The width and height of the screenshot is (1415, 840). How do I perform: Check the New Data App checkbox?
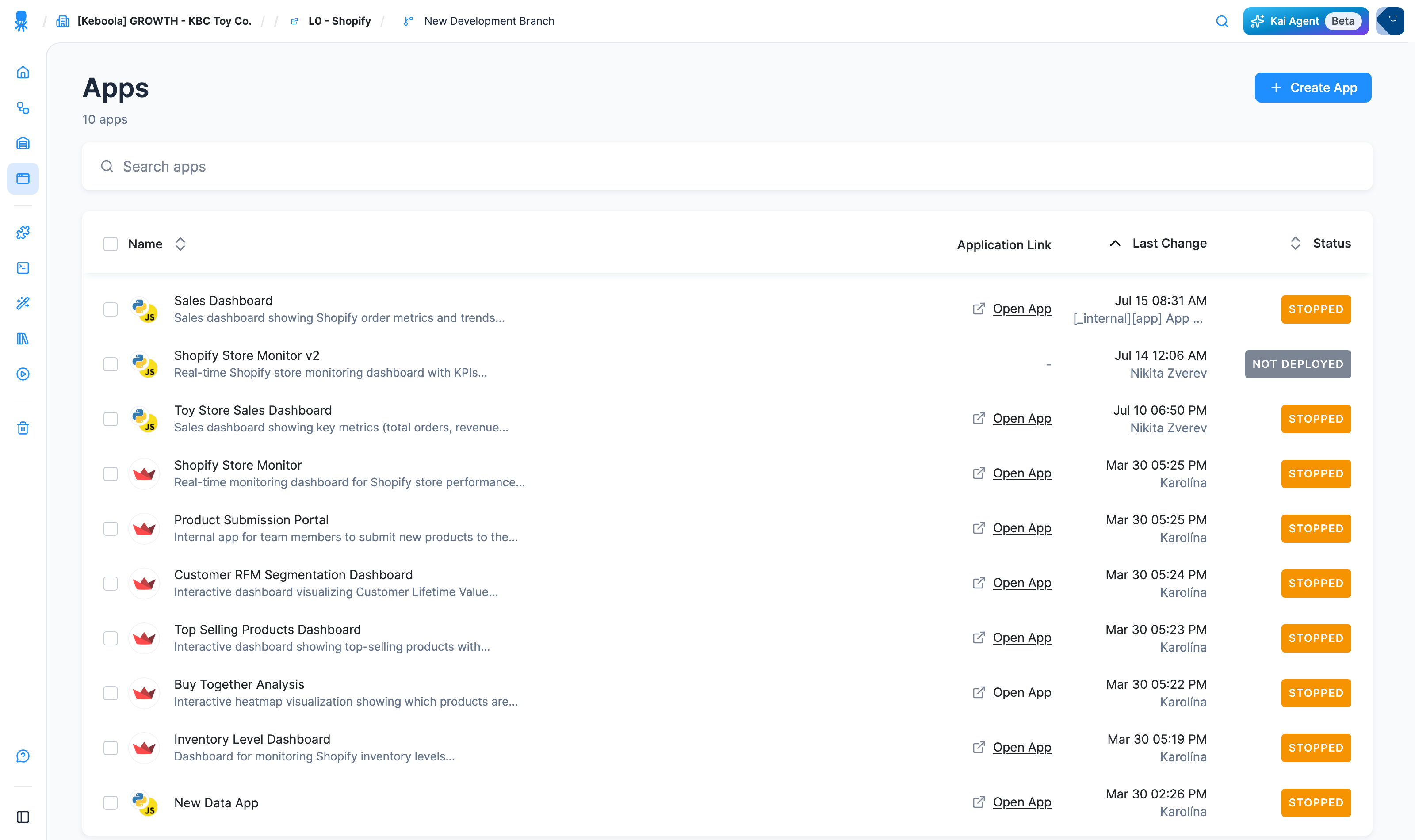[111, 802]
